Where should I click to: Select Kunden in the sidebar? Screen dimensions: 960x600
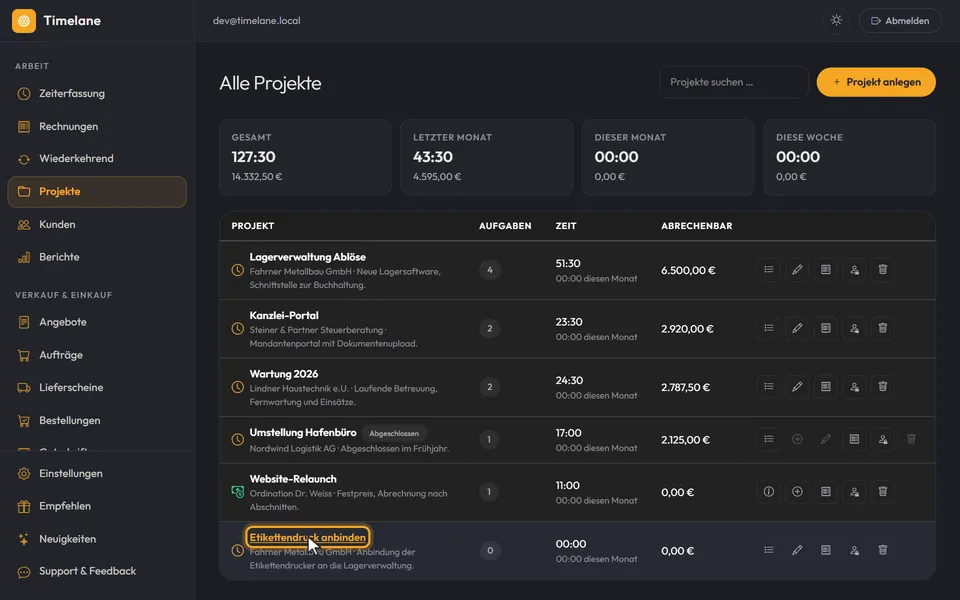[97, 225]
